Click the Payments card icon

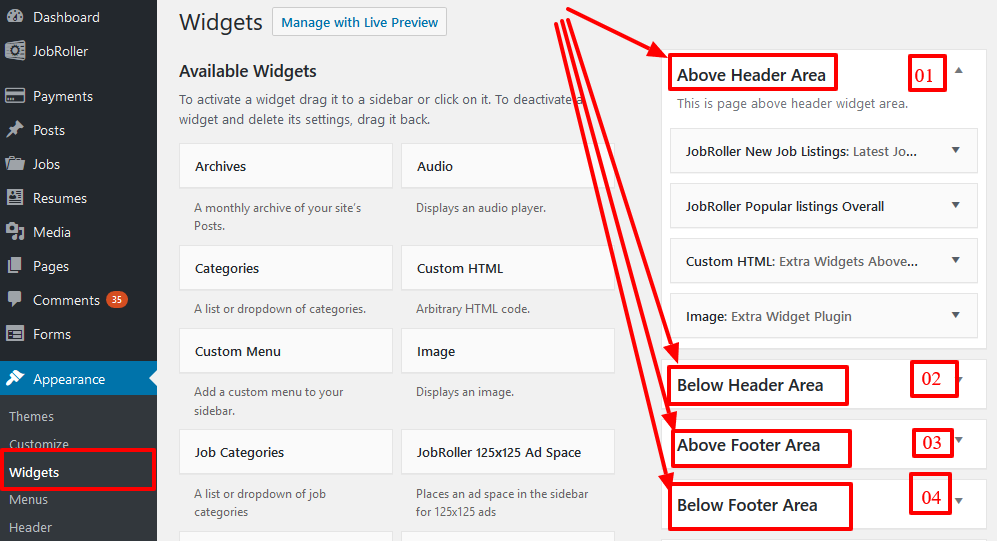[x=15, y=96]
